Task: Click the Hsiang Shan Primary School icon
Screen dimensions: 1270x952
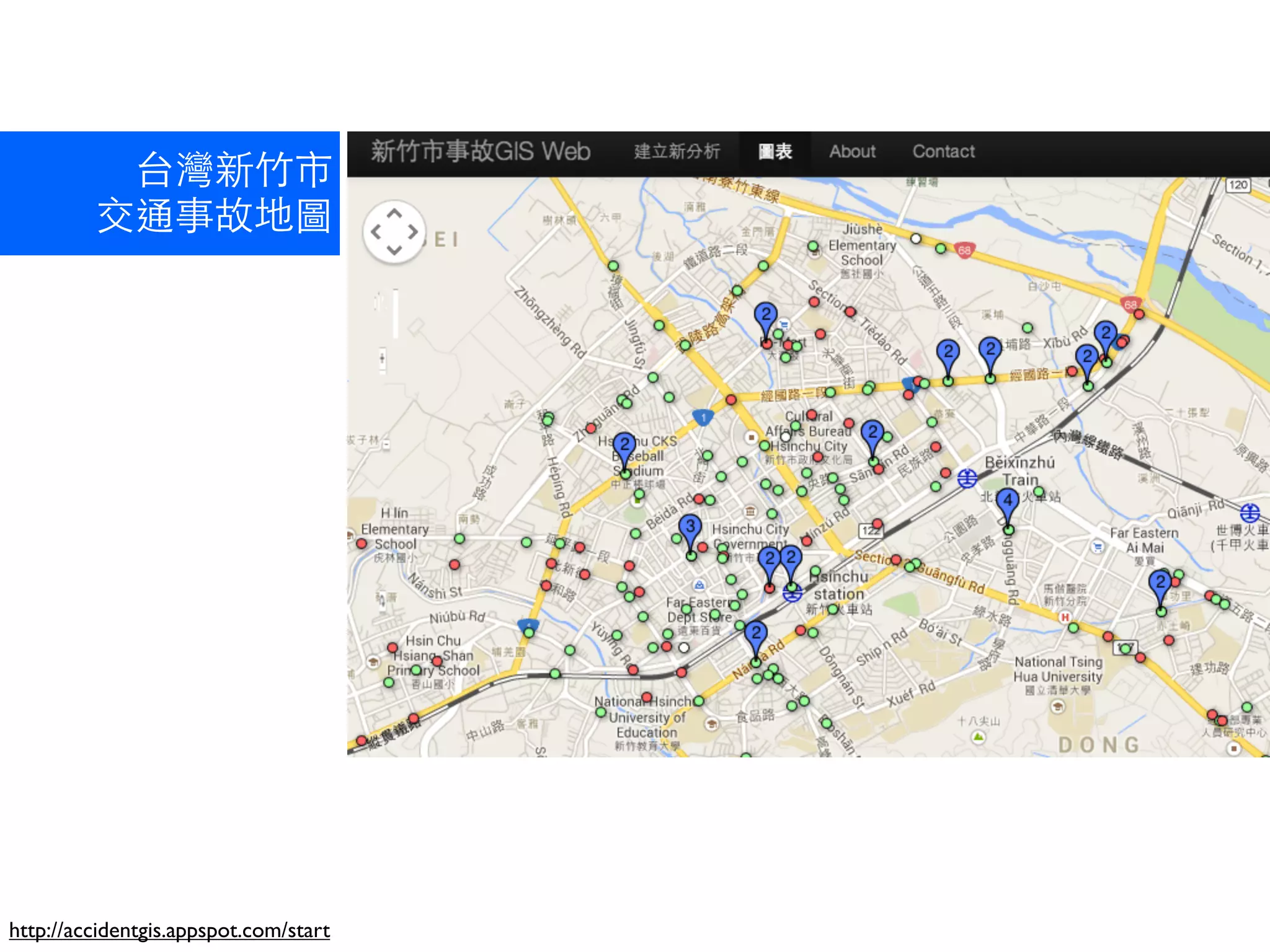Action: tap(373, 662)
